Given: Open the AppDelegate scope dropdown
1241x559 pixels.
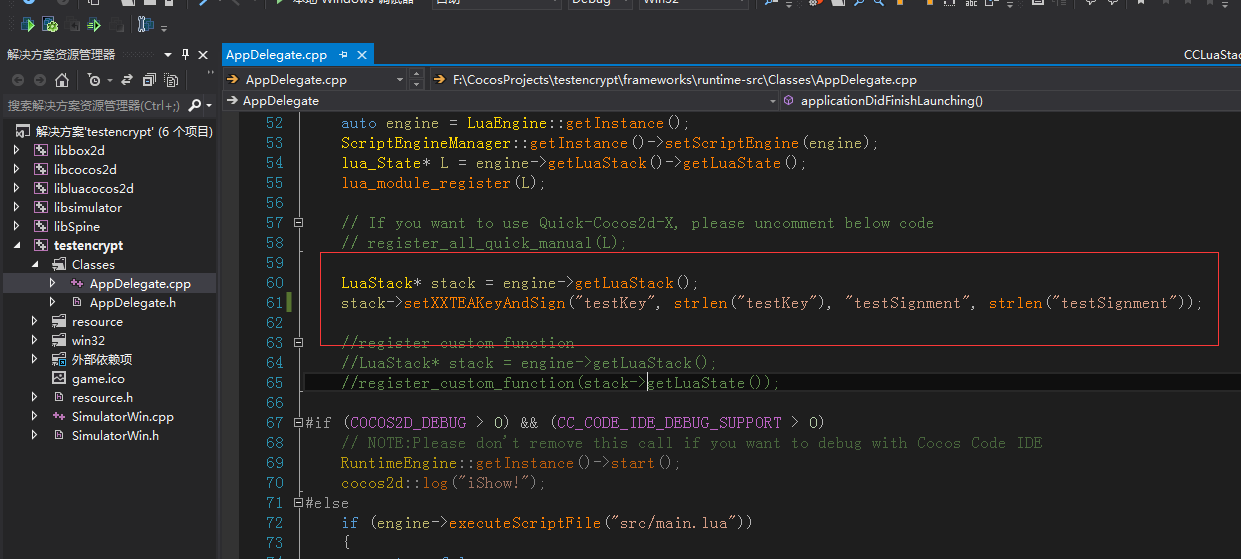Looking at the screenshot, I should 772,101.
